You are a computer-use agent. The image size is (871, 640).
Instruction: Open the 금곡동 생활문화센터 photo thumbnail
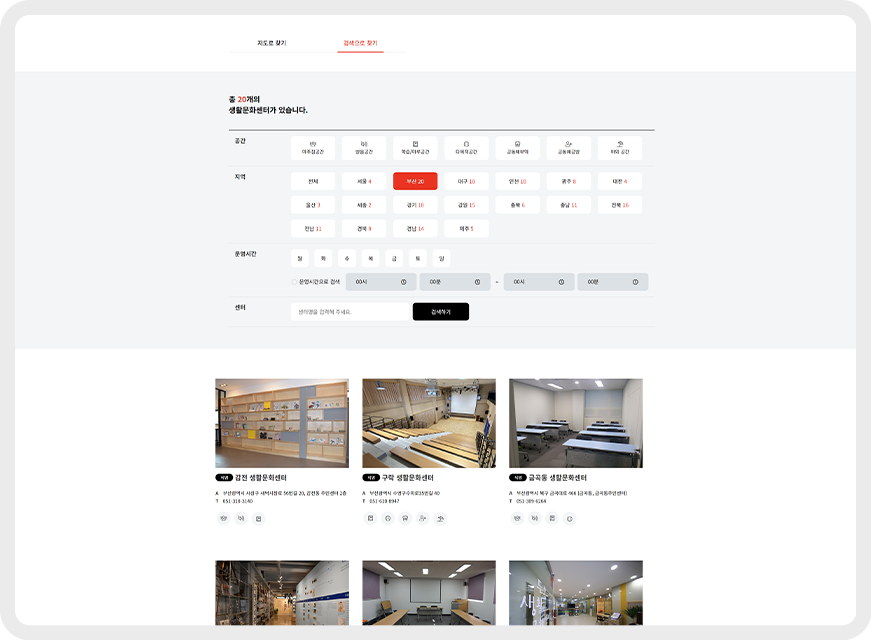[x=575, y=423]
